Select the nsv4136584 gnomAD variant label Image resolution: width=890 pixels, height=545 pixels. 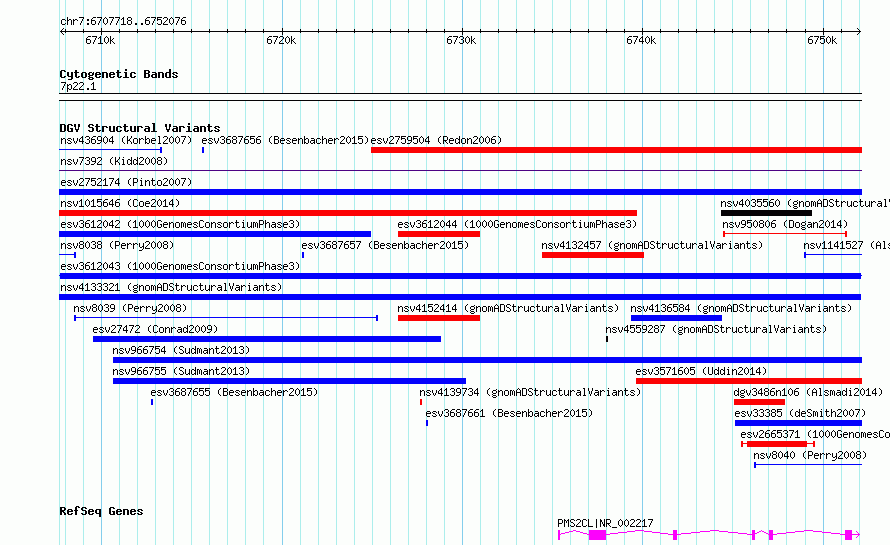pyautogui.click(x=741, y=308)
